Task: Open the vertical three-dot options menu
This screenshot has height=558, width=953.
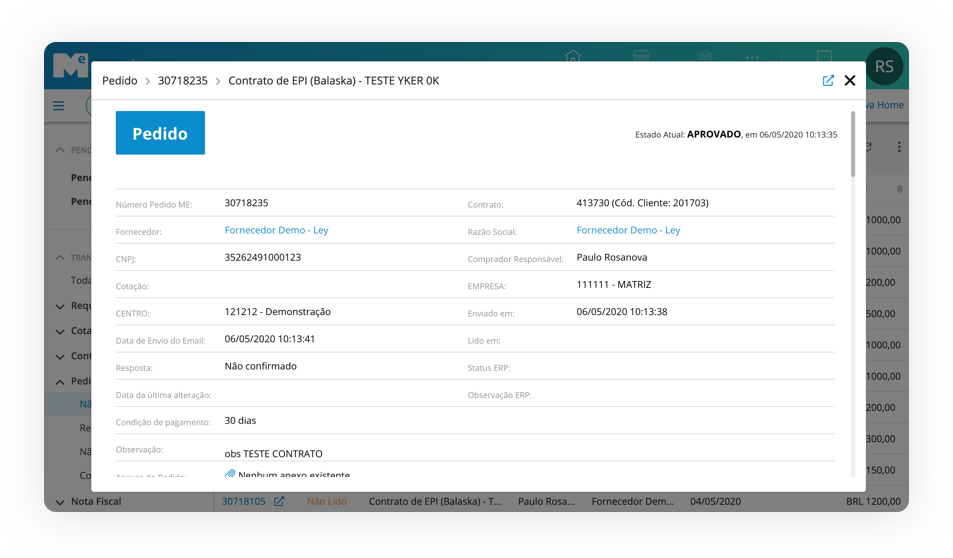Action: 899,146
